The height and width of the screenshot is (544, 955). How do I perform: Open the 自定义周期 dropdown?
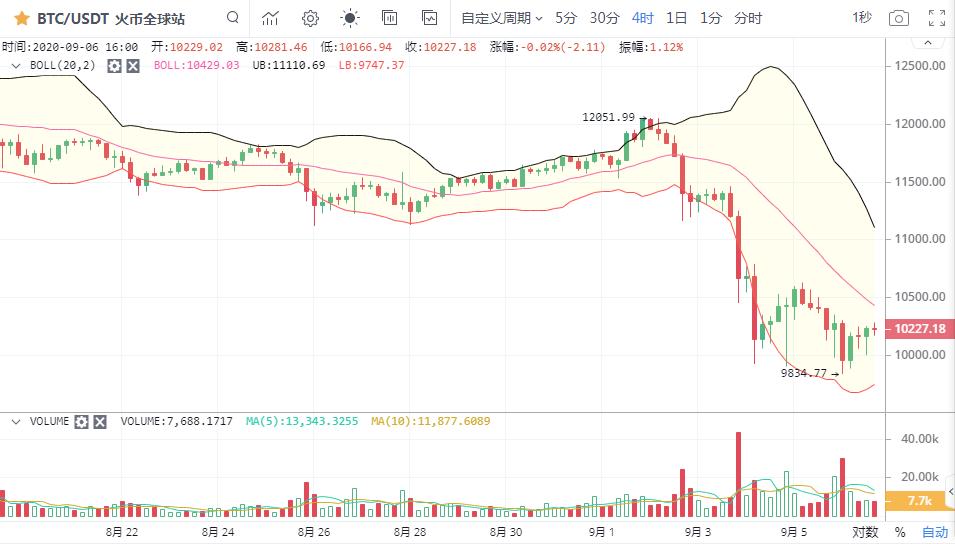[x=501, y=18]
